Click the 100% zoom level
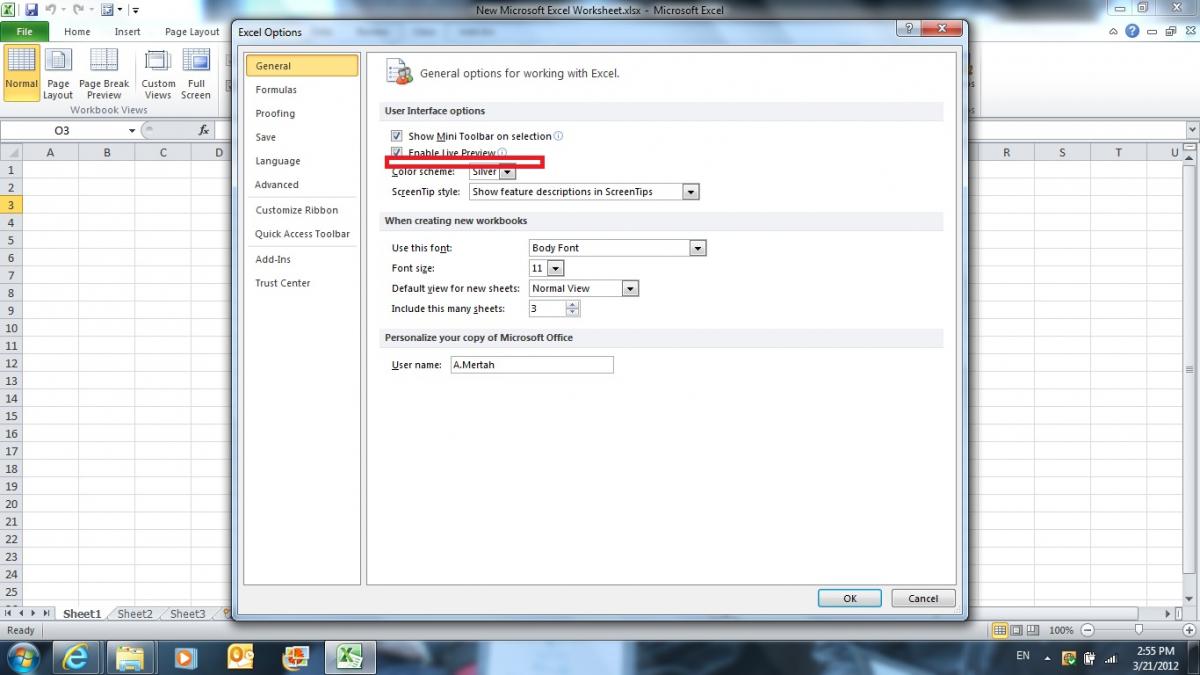 coord(1062,630)
